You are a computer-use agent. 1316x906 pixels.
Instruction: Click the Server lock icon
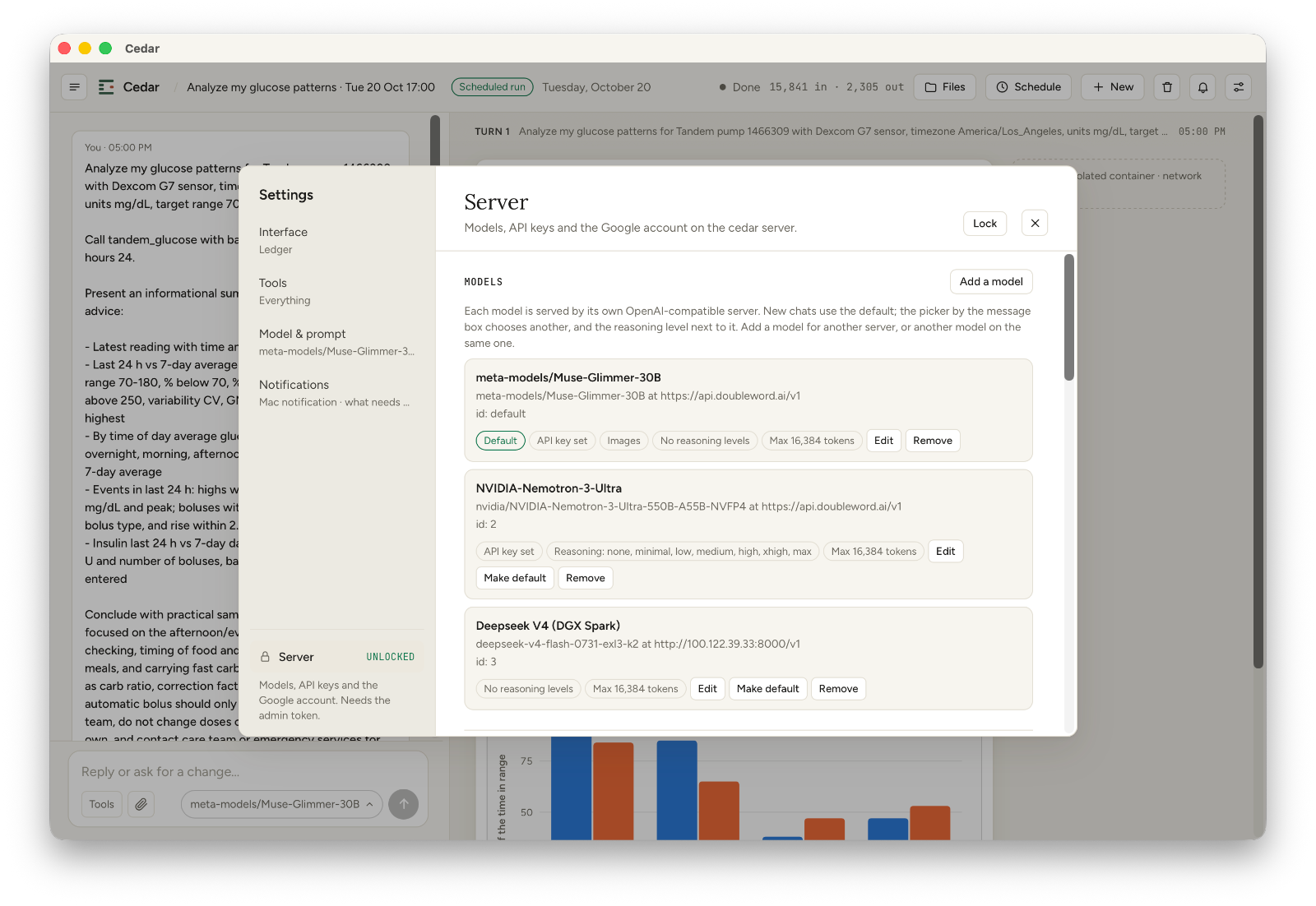pyautogui.click(x=265, y=657)
